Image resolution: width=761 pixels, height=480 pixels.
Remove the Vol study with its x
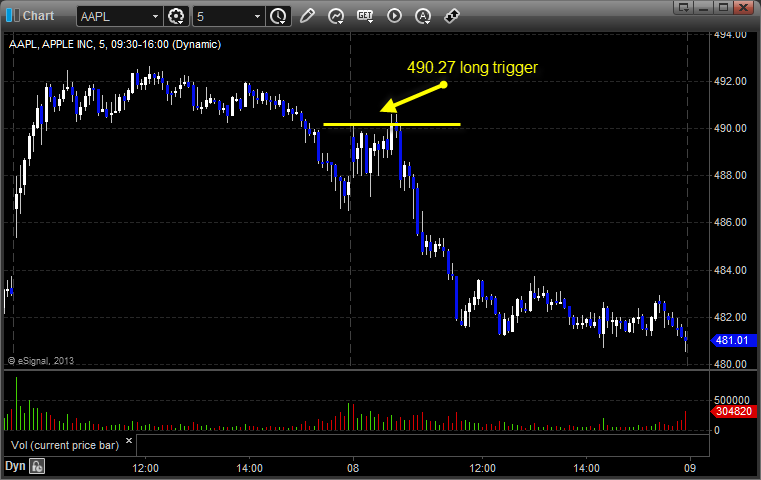(129, 441)
